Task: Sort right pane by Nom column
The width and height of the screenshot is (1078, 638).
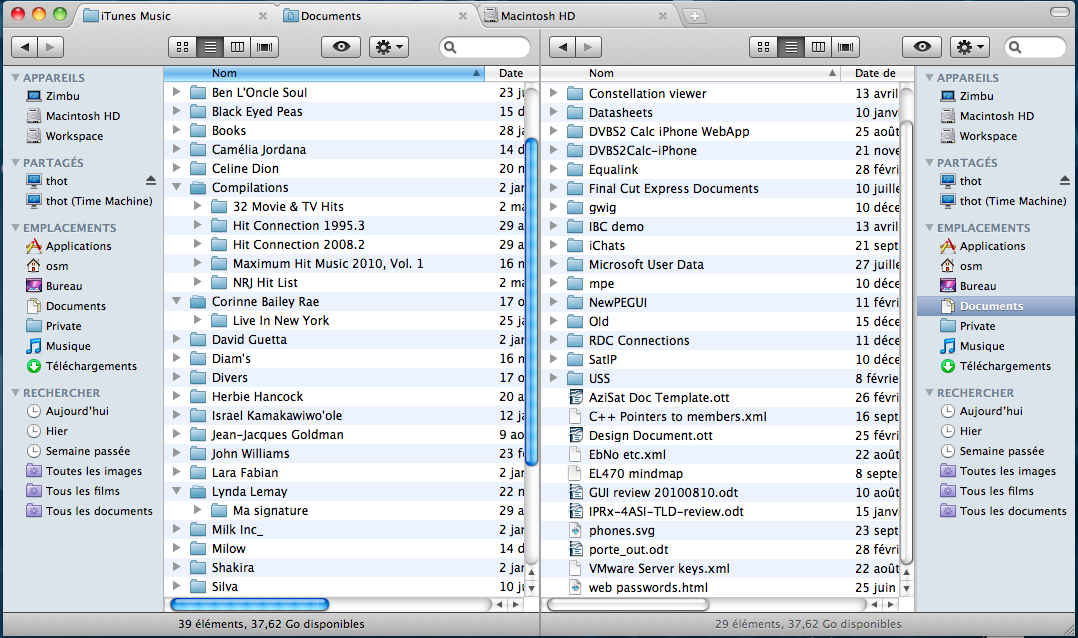Action: 691,73
